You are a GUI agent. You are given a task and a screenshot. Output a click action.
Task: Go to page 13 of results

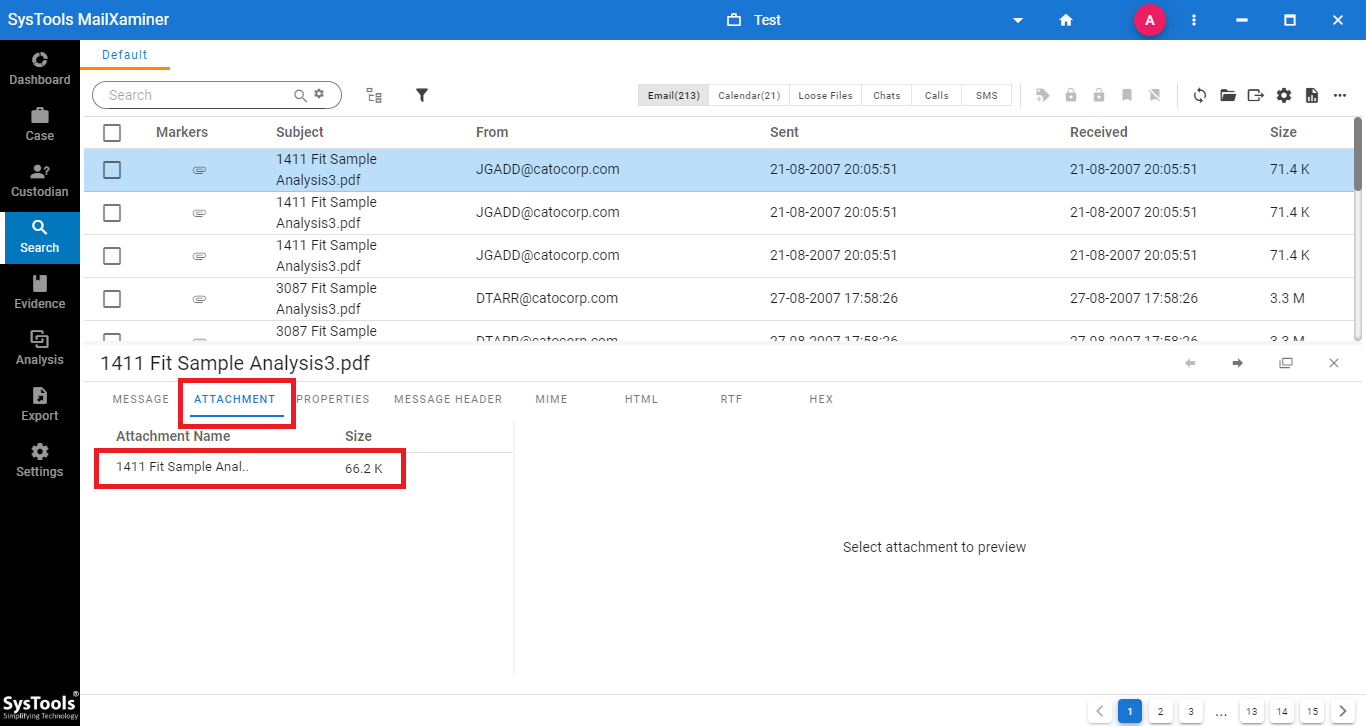(x=1251, y=712)
